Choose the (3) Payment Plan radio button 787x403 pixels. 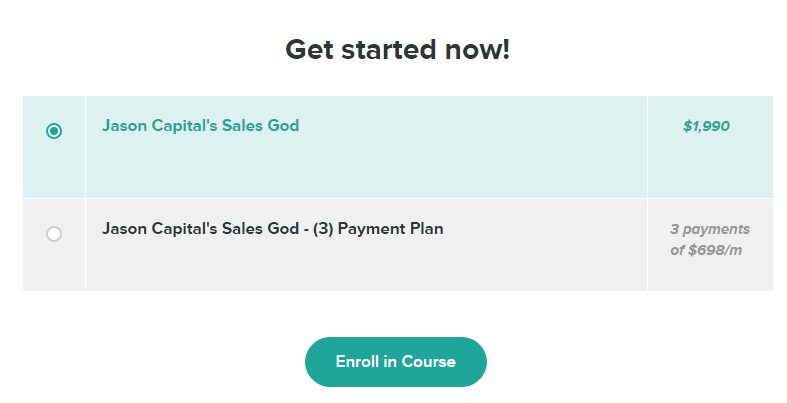click(54, 233)
